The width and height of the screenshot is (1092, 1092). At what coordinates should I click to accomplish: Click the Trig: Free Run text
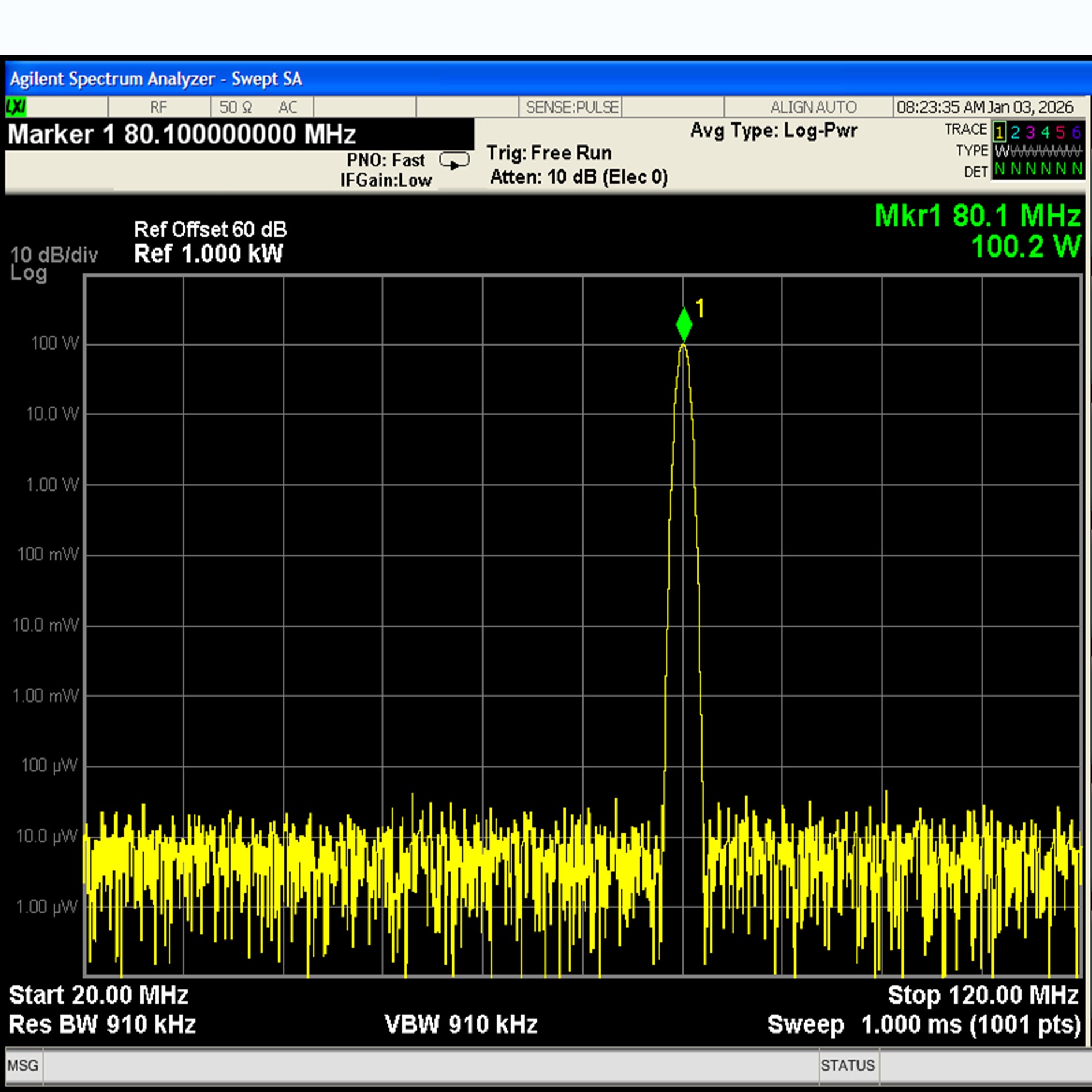click(549, 153)
